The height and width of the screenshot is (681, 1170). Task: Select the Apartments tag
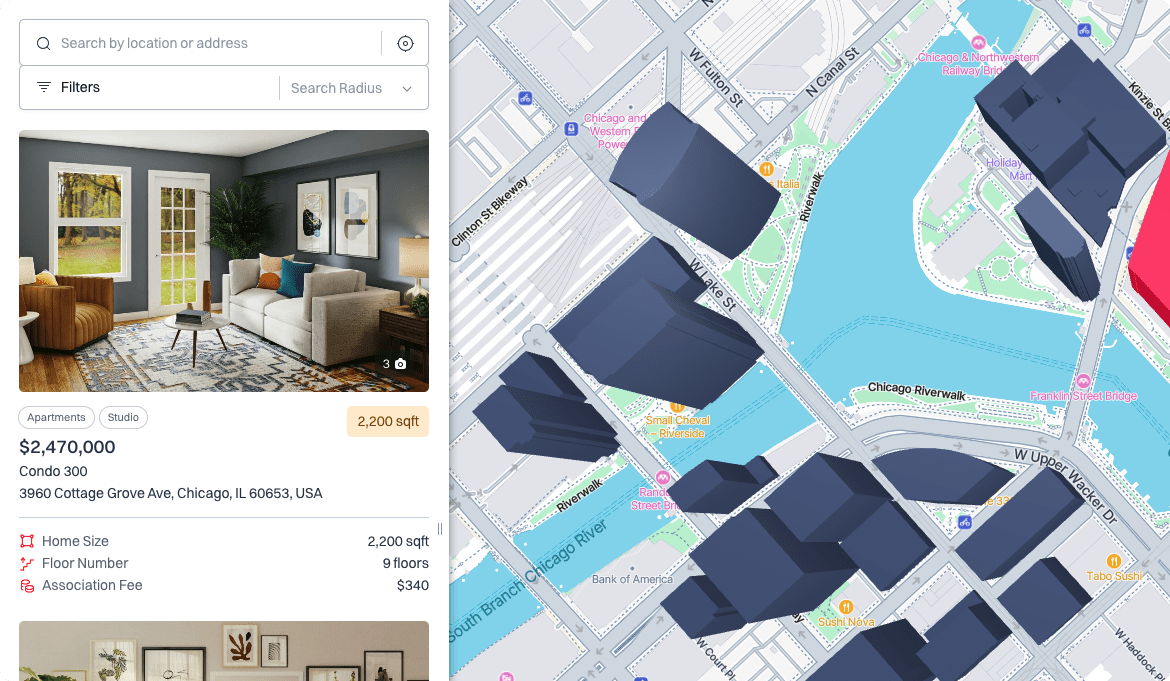tap(56, 418)
